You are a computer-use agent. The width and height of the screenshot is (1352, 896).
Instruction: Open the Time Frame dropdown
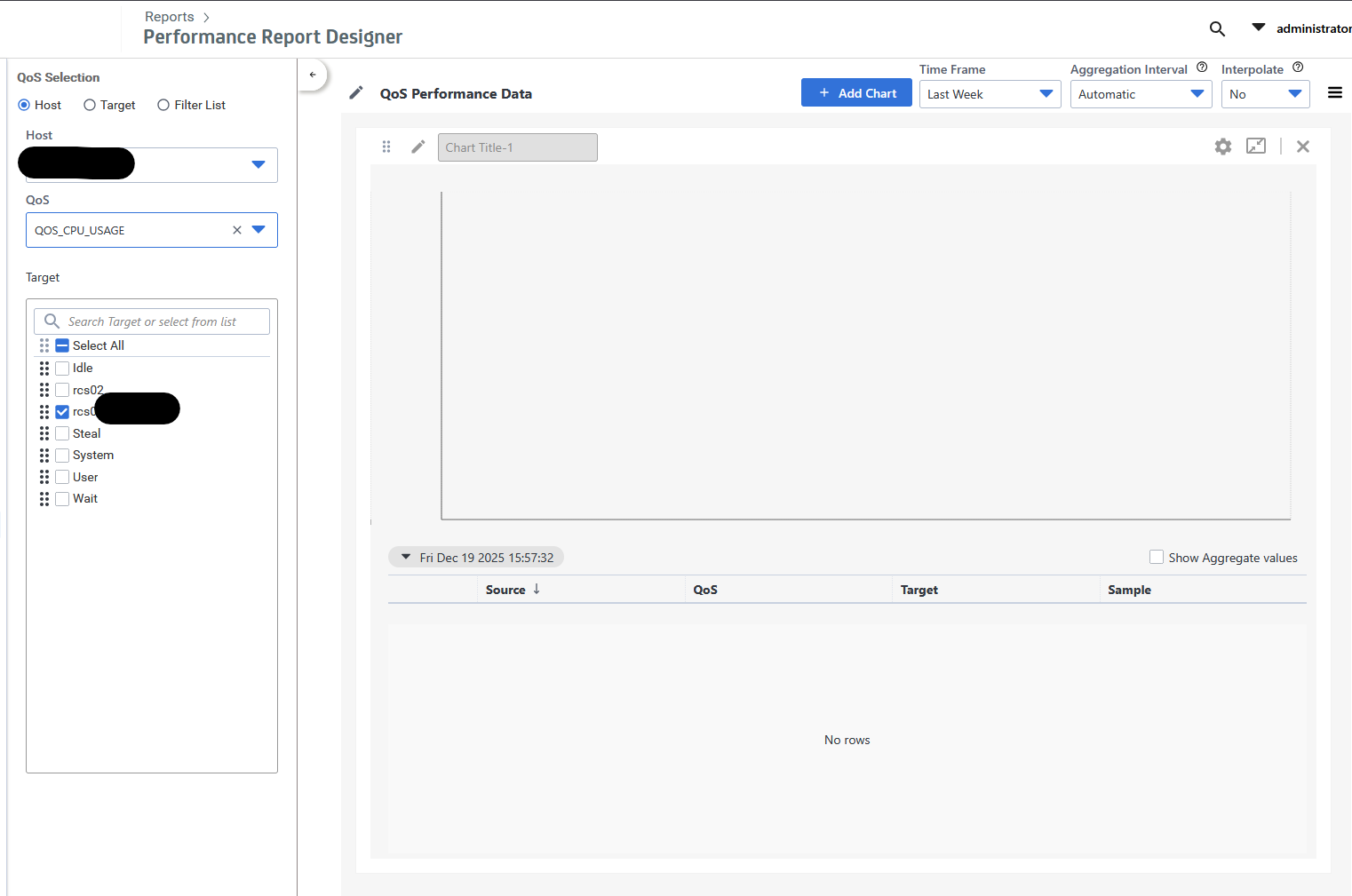[990, 94]
